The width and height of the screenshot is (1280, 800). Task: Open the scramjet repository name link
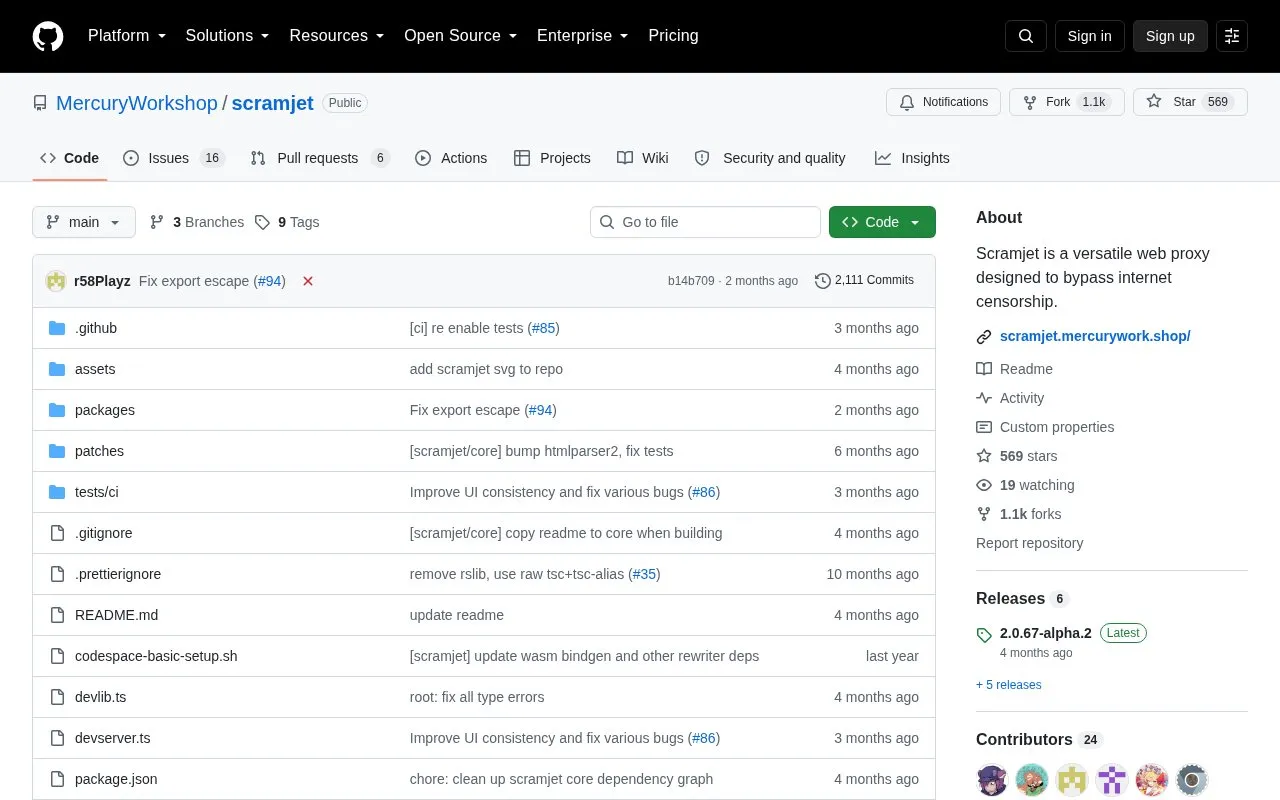click(x=273, y=103)
